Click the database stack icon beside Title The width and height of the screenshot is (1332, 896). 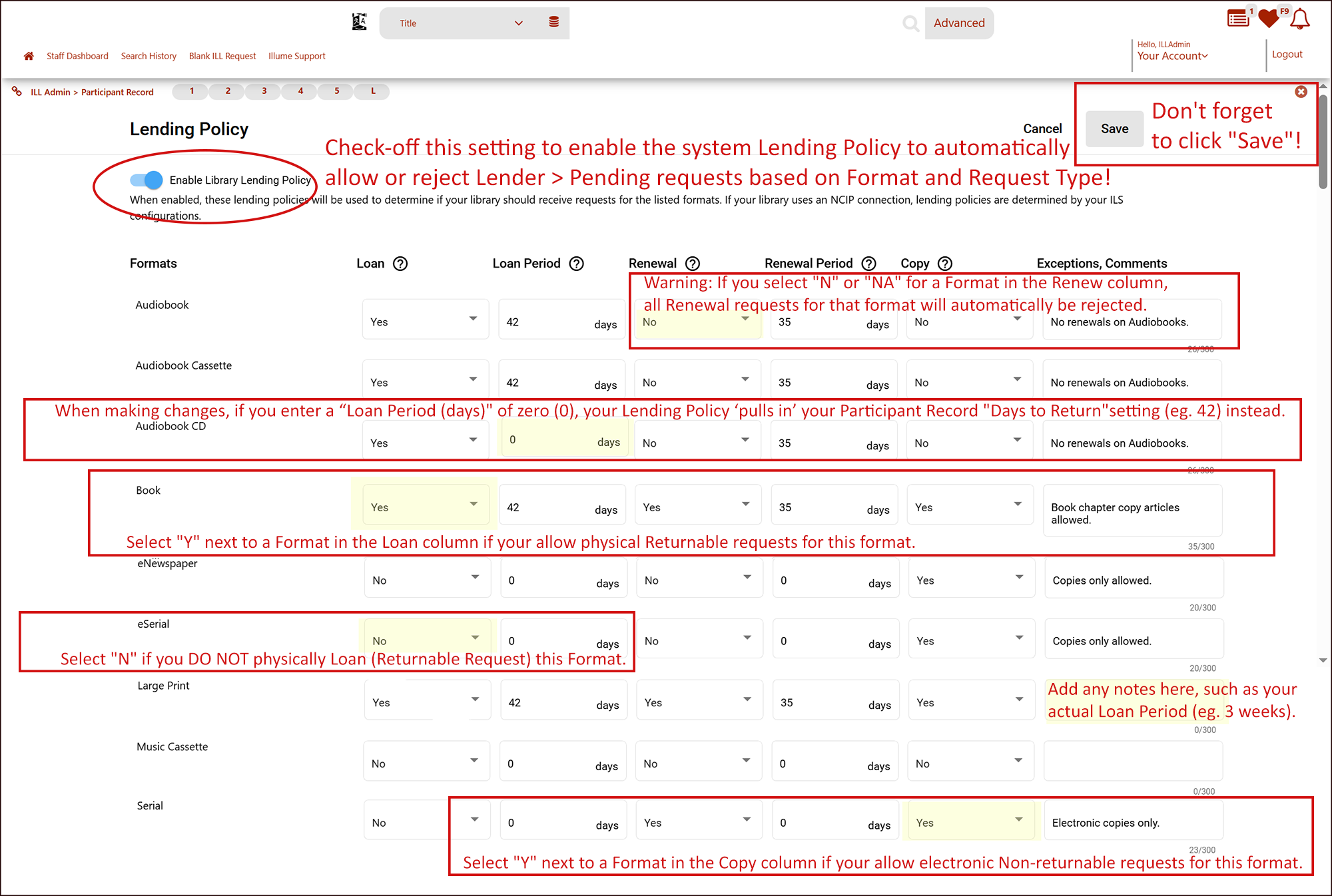point(553,23)
